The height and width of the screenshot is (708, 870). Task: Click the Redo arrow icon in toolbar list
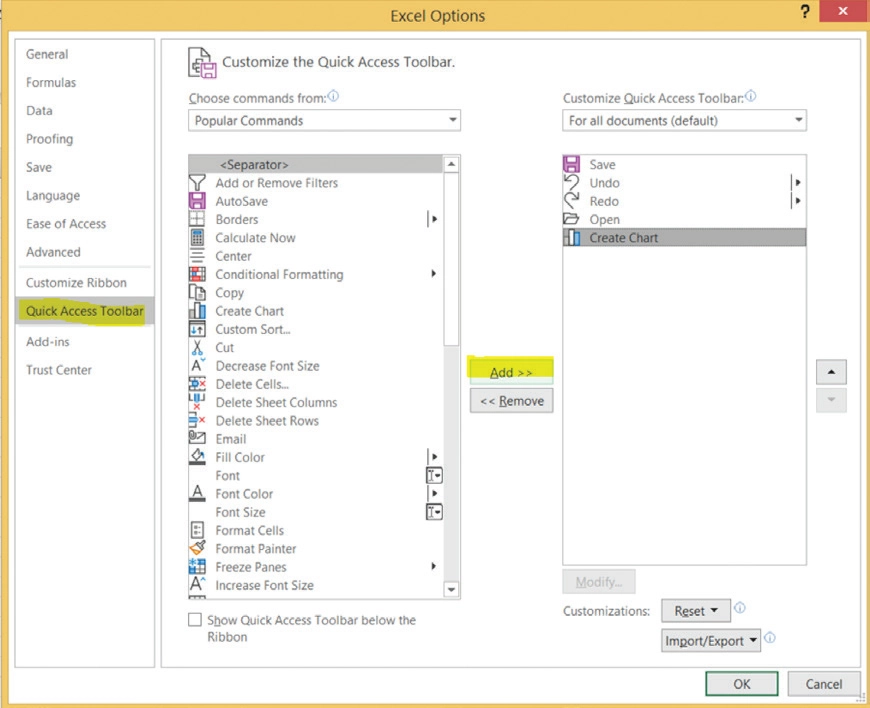[x=571, y=201]
